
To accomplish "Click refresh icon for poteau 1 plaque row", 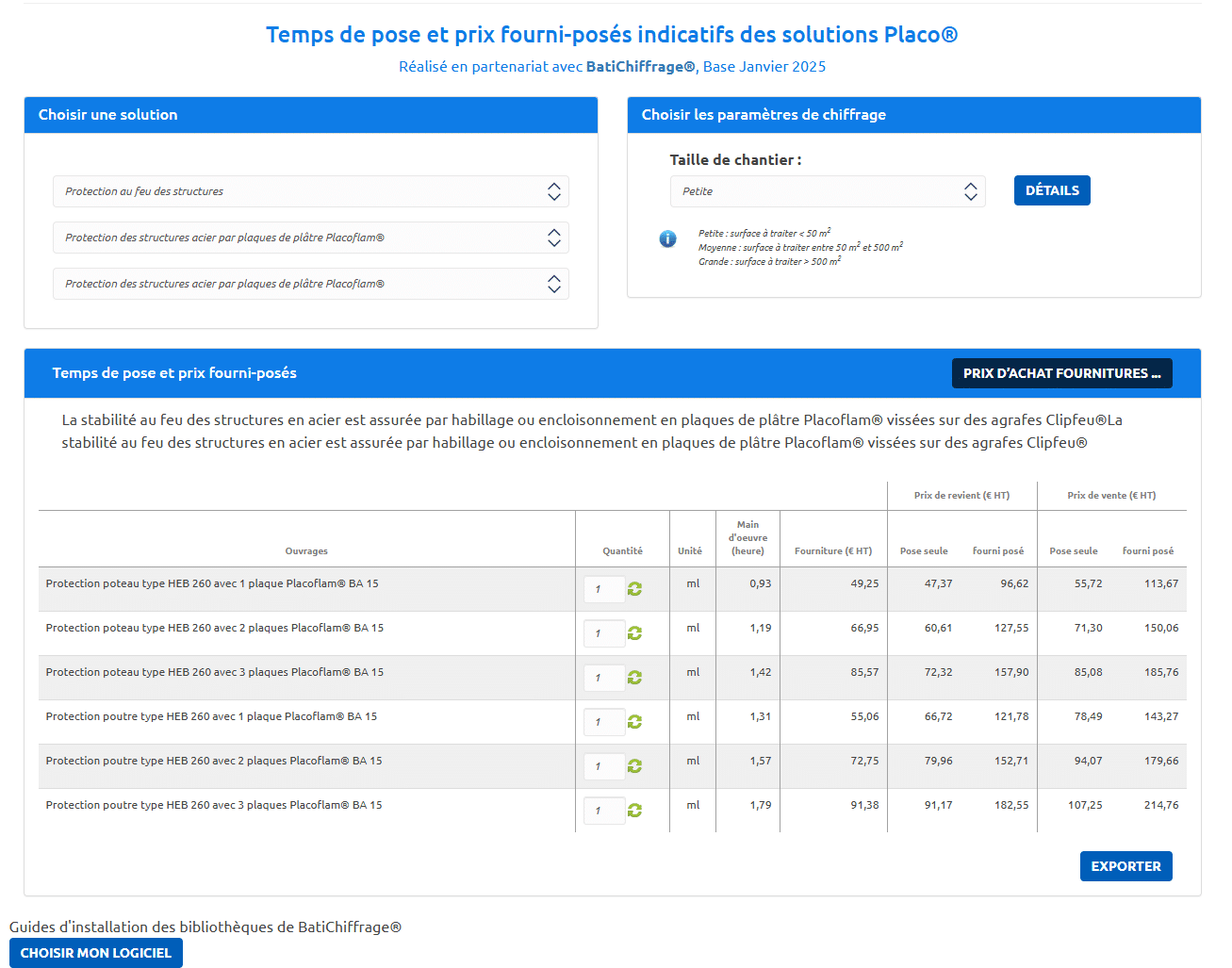I will tap(634, 589).
